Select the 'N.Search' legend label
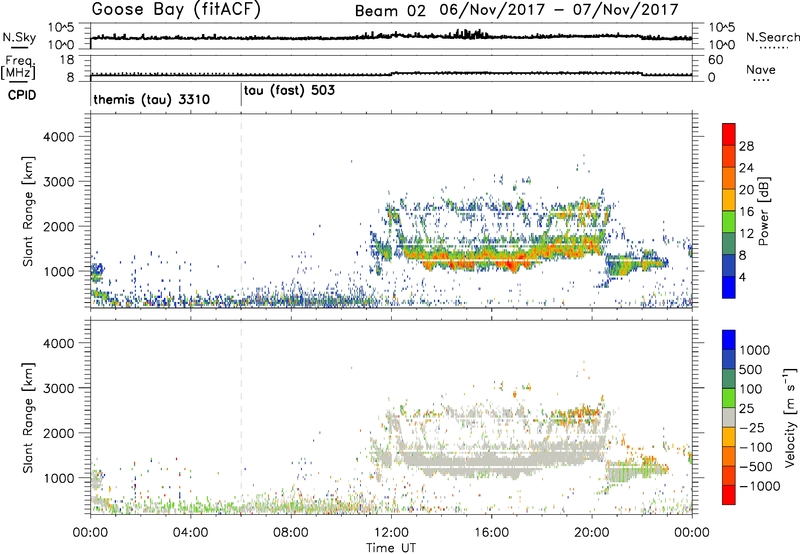This screenshot has height=554, width=800. (x=772, y=37)
